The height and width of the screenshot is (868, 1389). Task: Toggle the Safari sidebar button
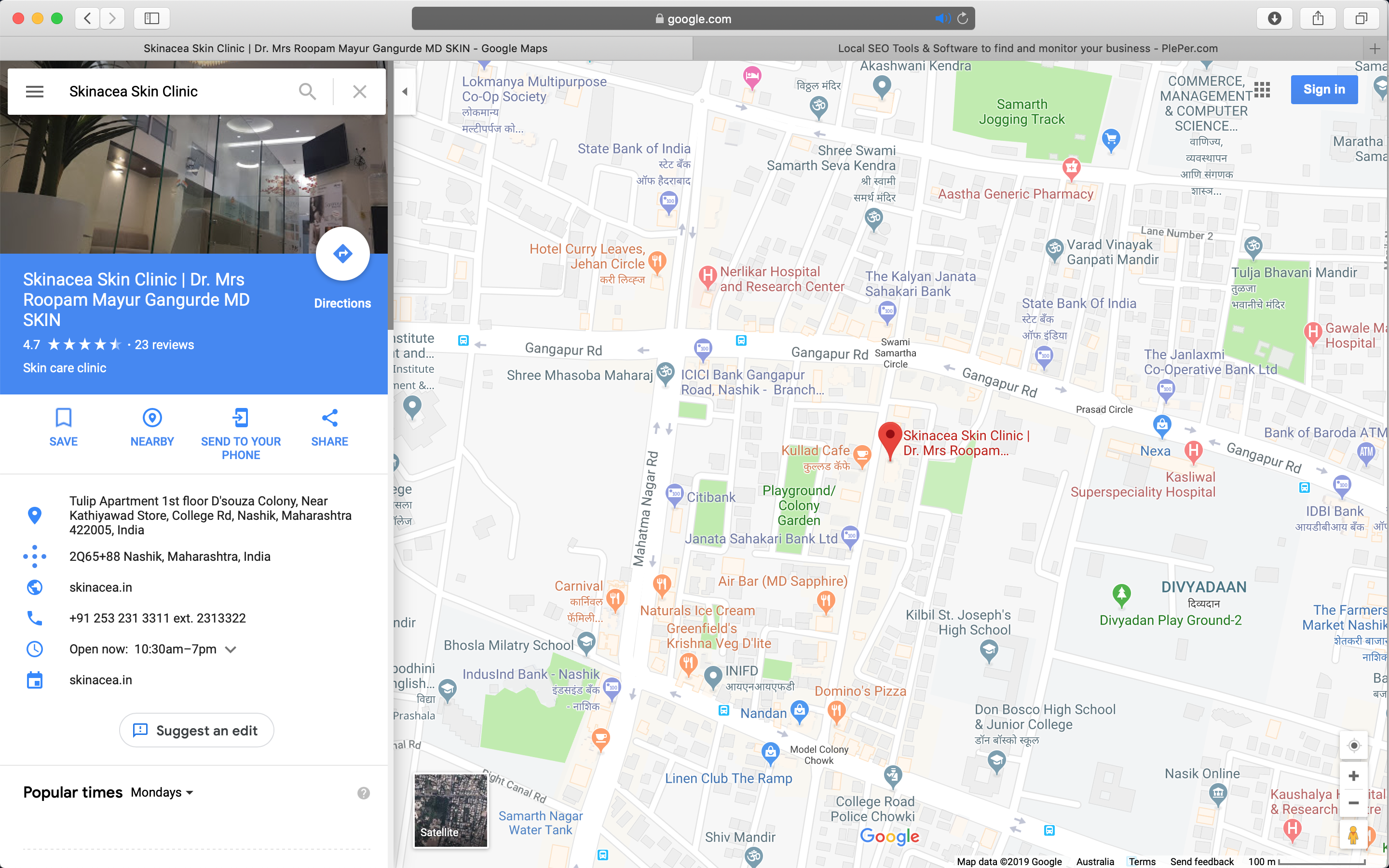click(151, 18)
